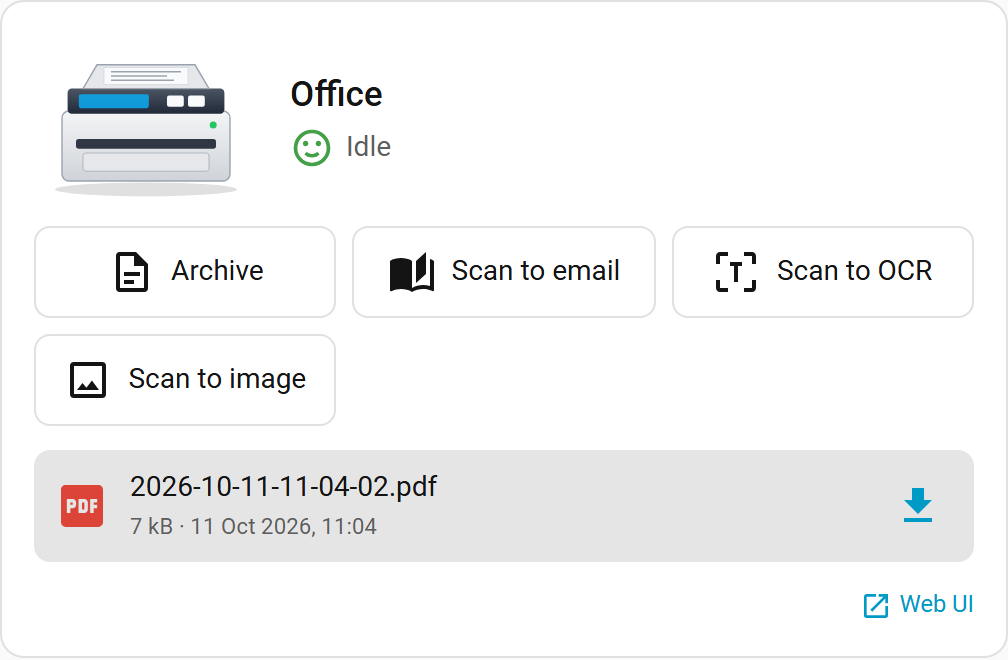Image resolution: width=1008 pixels, height=660 pixels.
Task: Click the Scan to OCR label text
Action: pyautogui.click(x=854, y=271)
